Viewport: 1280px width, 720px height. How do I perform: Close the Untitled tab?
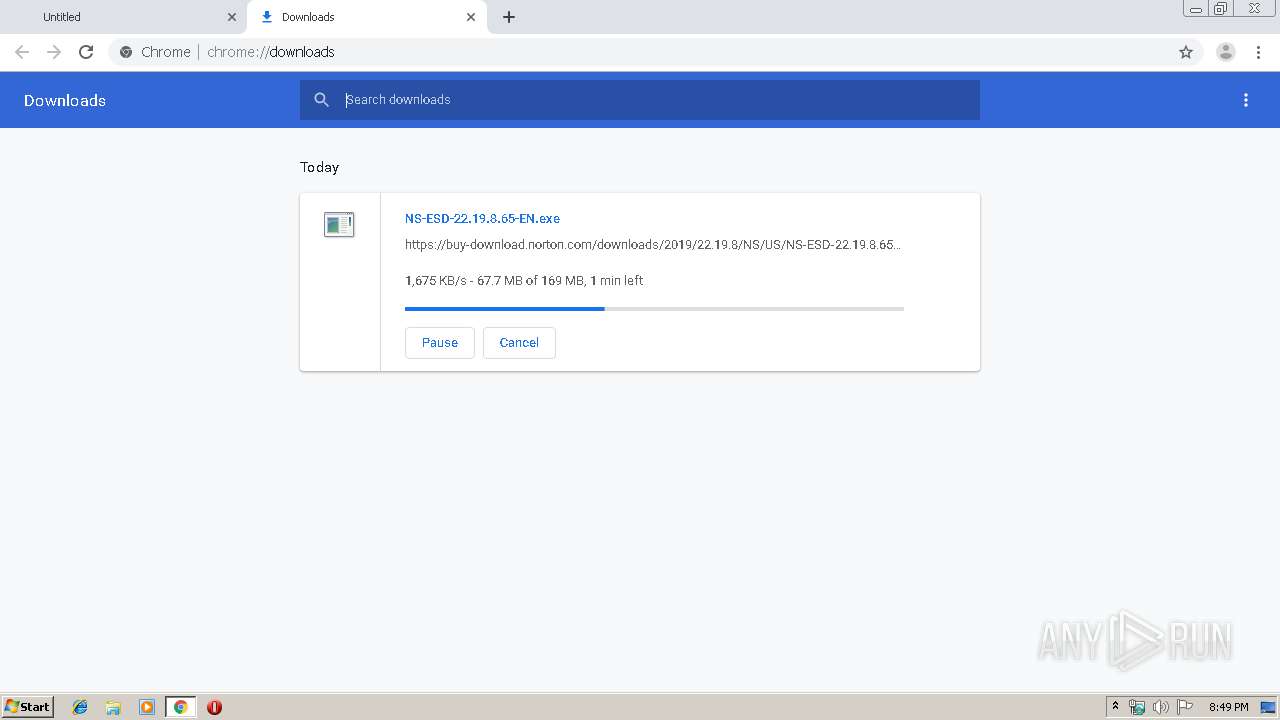click(232, 17)
